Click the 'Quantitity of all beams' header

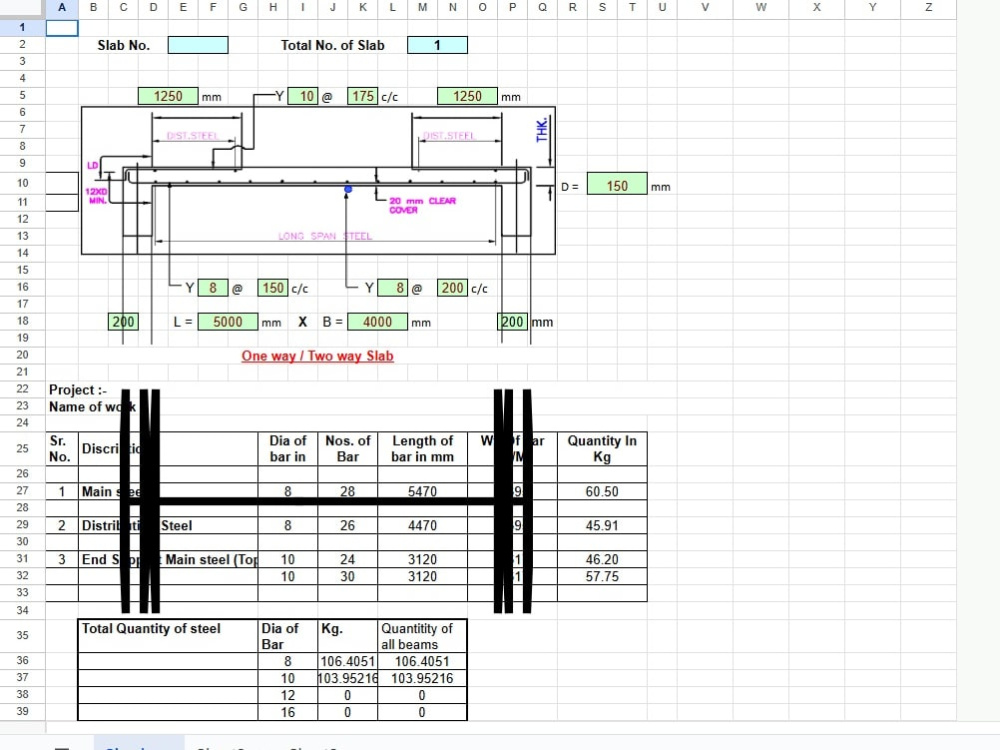click(422, 635)
